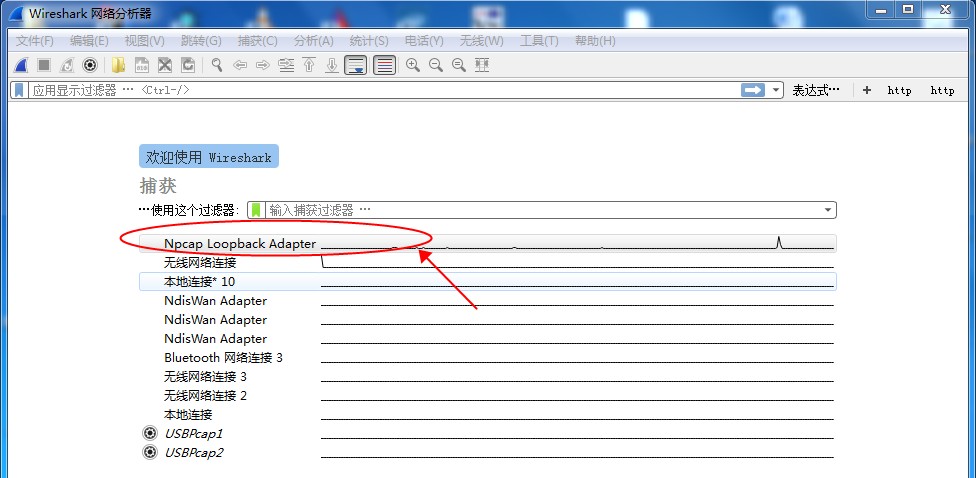Close the capture file icon
976x478 pixels.
[164, 65]
